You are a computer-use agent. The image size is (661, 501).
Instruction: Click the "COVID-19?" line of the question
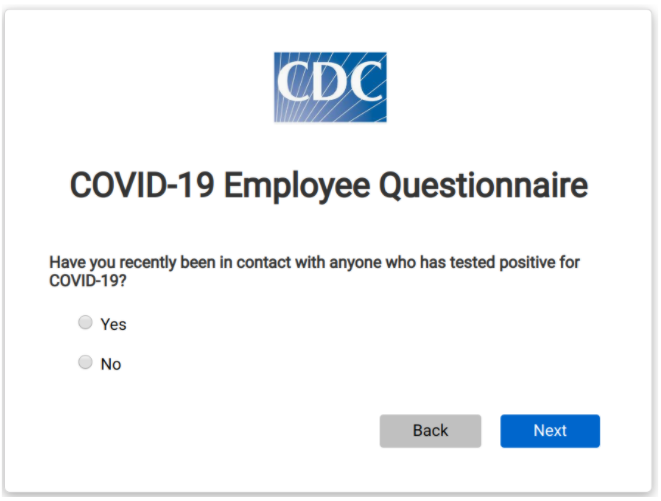tap(88, 280)
